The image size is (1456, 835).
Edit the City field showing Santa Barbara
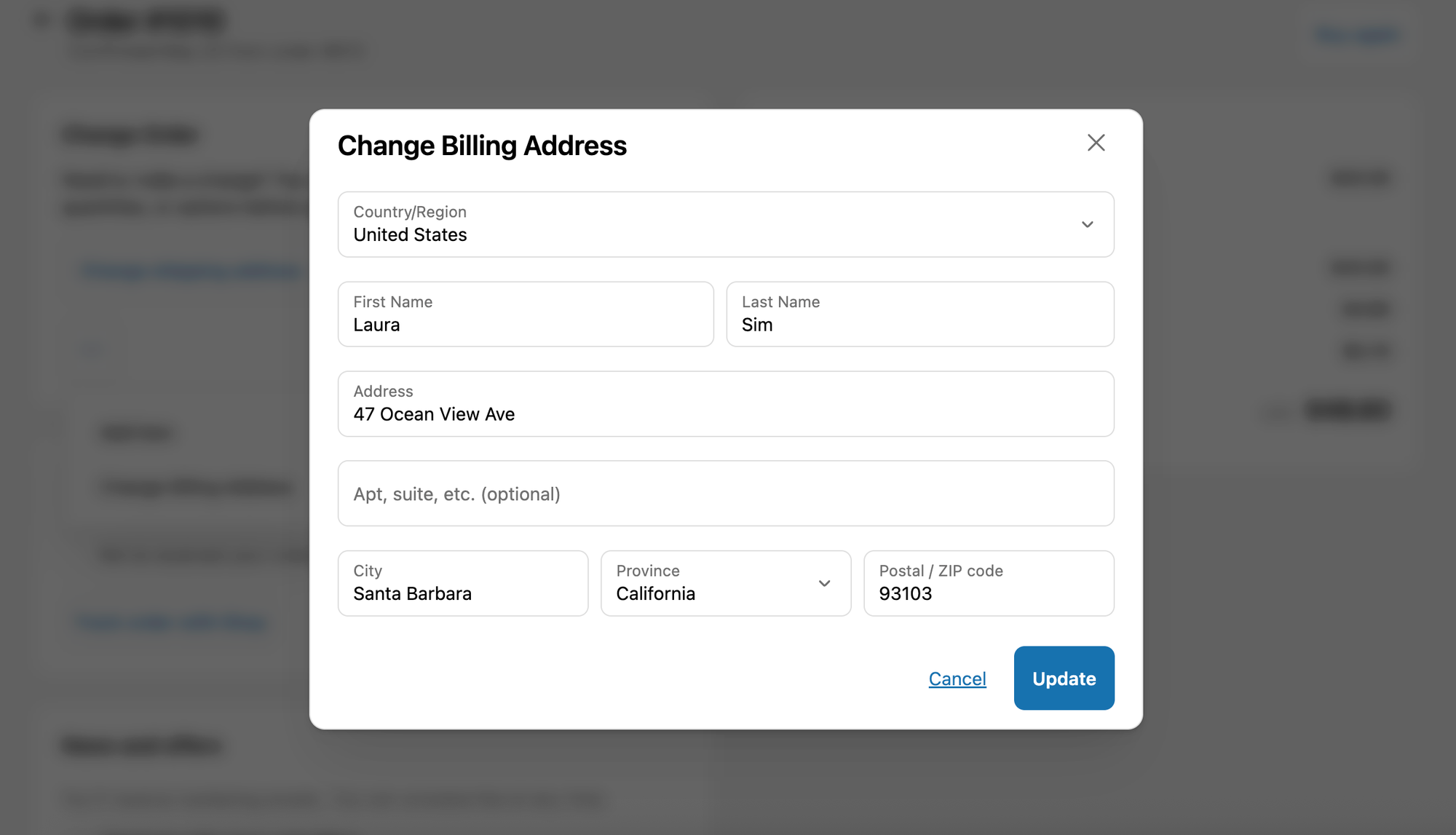pyautogui.click(x=462, y=583)
